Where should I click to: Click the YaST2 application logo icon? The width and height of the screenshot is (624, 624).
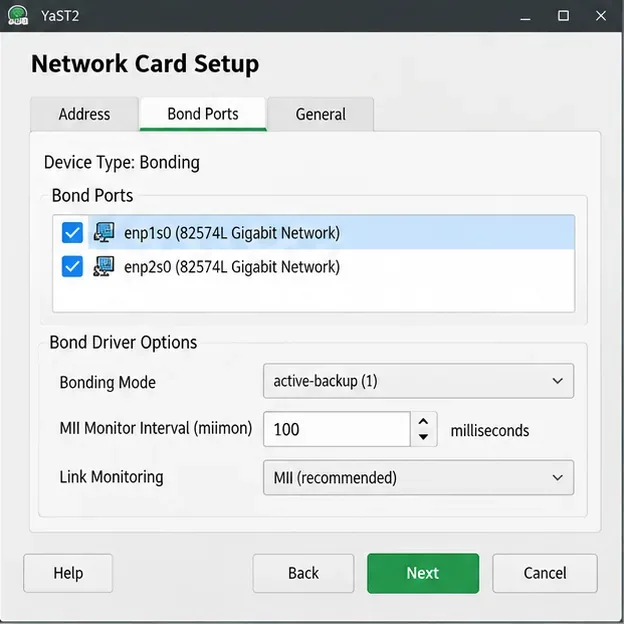coord(18,16)
